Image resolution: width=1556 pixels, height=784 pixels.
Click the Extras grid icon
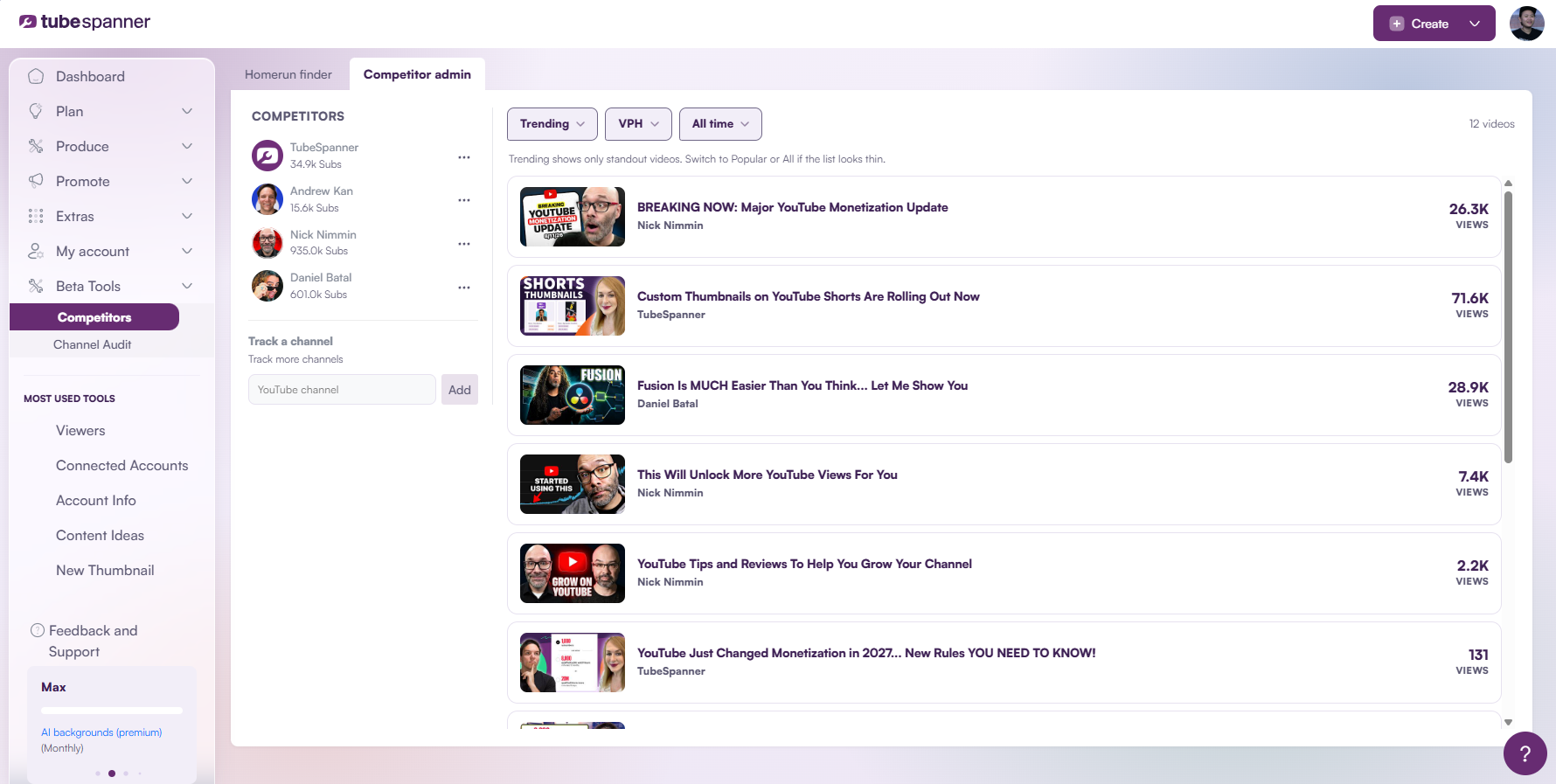click(36, 216)
